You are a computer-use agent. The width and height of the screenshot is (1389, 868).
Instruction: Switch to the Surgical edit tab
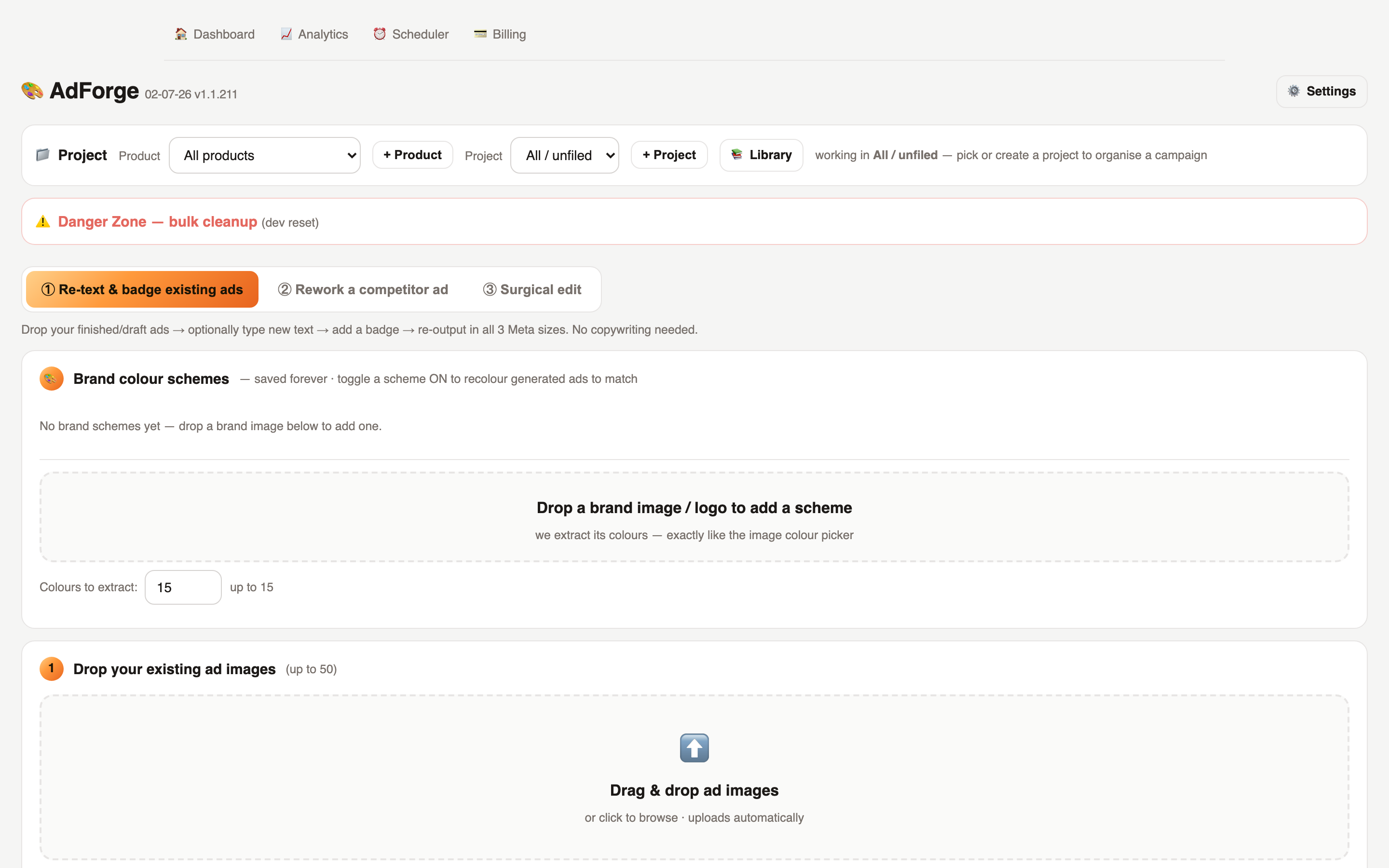tap(532, 289)
